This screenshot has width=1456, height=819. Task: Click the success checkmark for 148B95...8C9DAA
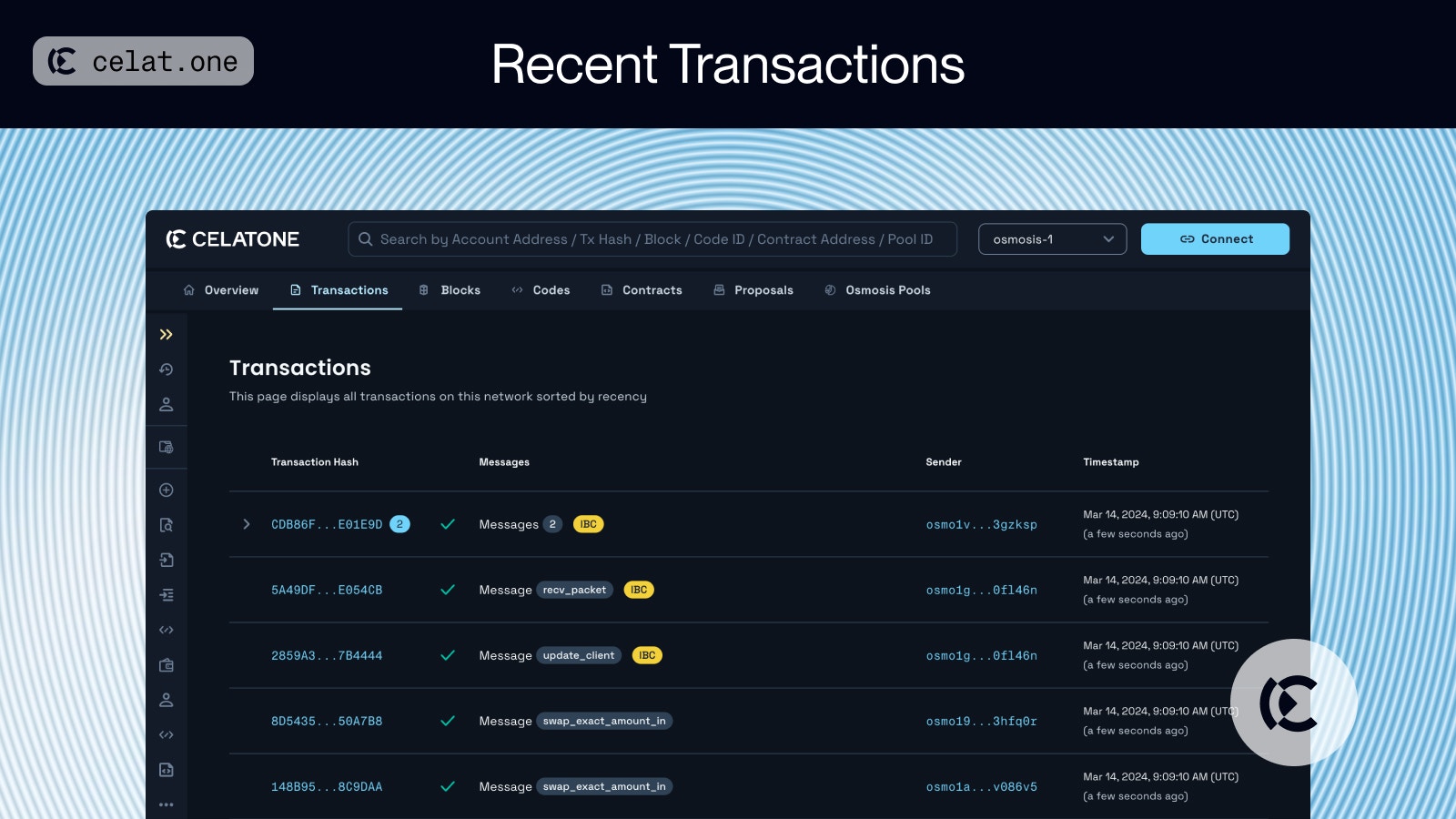click(448, 786)
